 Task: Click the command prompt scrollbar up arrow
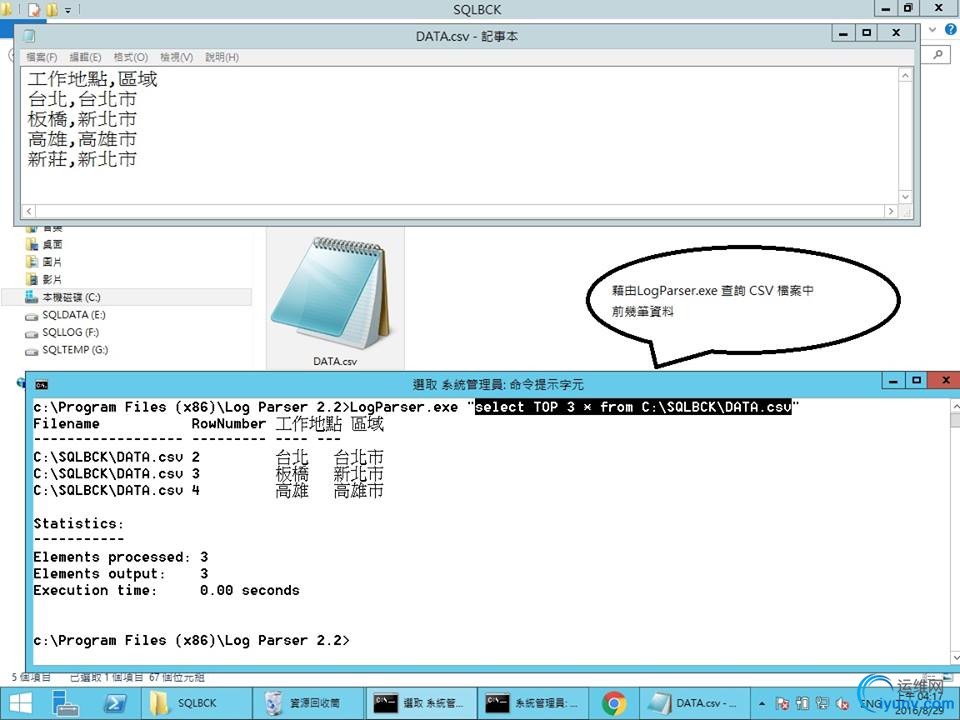(x=956, y=406)
